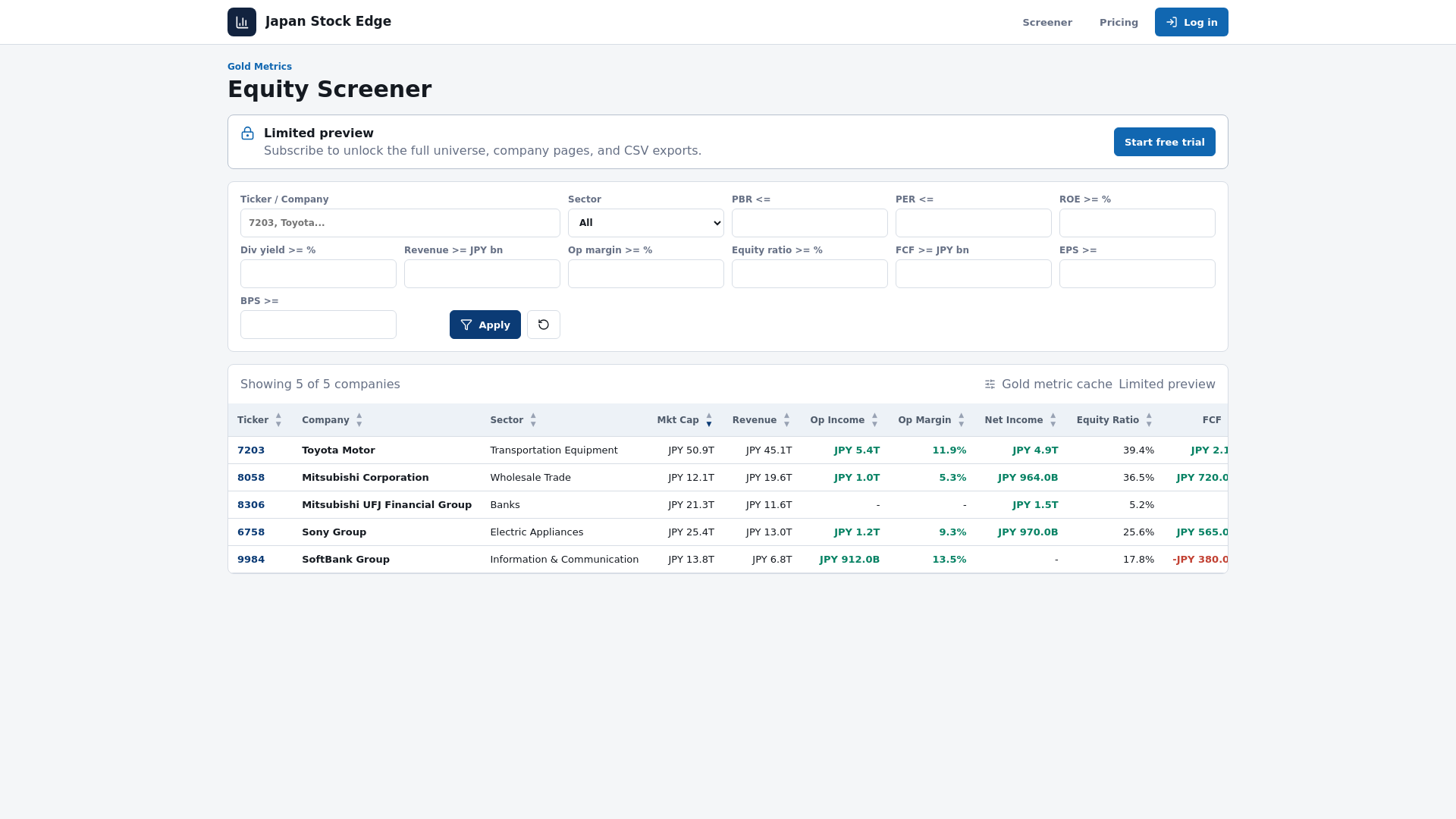Click Start free trial button
The image size is (1456, 819).
1165,142
